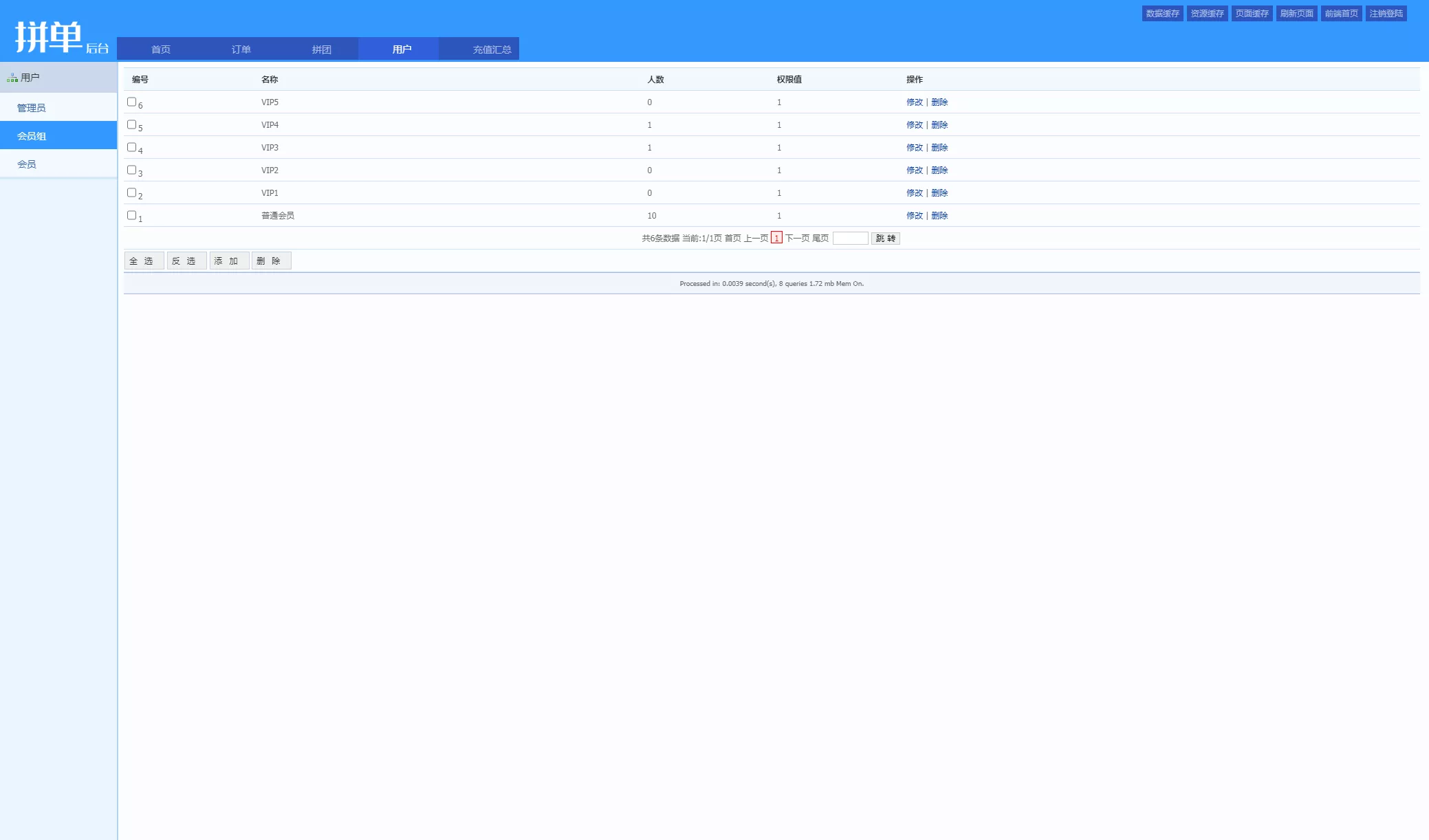Check the checkbox for 普通会员 row
Screen dimensions: 1429x840
tap(131, 215)
